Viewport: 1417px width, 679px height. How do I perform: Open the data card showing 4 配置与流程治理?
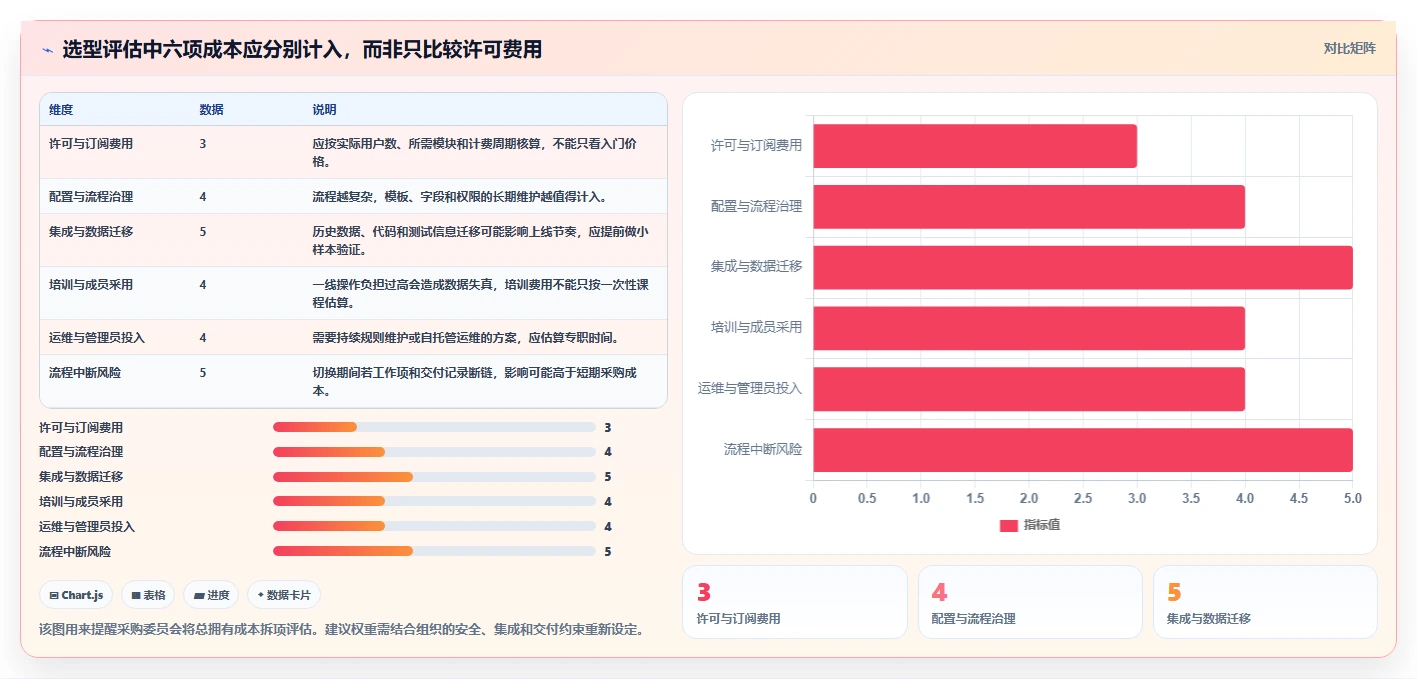click(1030, 602)
